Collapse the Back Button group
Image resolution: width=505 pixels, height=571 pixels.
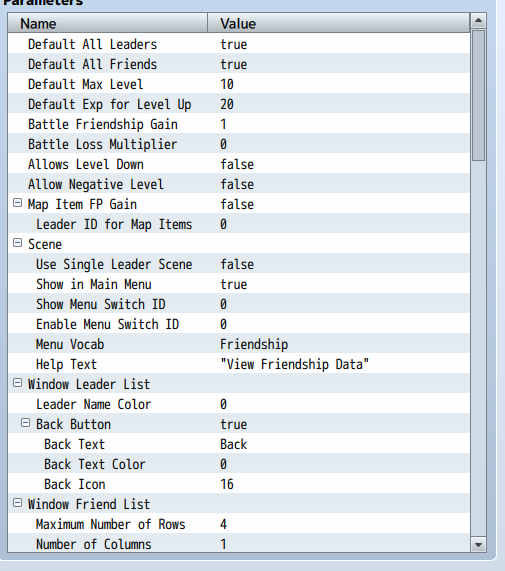pos(25,423)
